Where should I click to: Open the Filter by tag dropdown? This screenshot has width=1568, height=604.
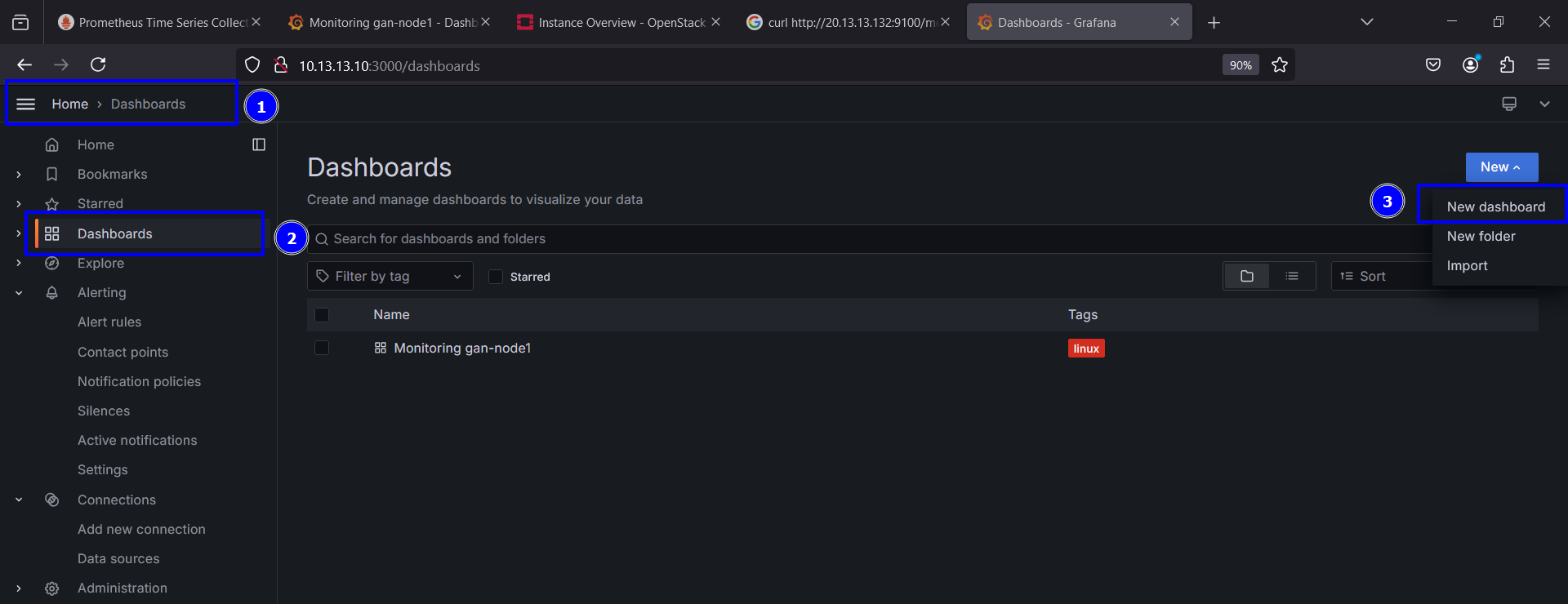point(390,277)
